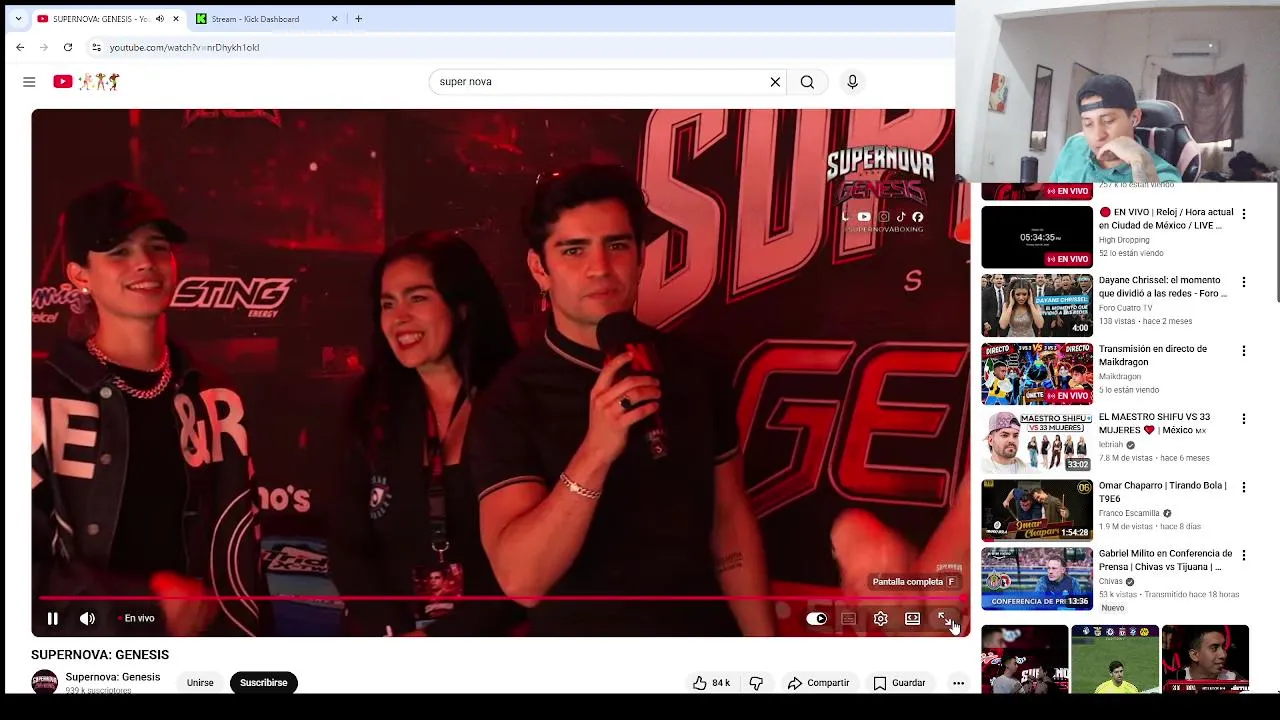Open Reloj / Hora actual live video thumbnail
This screenshot has height=720, width=1280.
click(x=1037, y=237)
